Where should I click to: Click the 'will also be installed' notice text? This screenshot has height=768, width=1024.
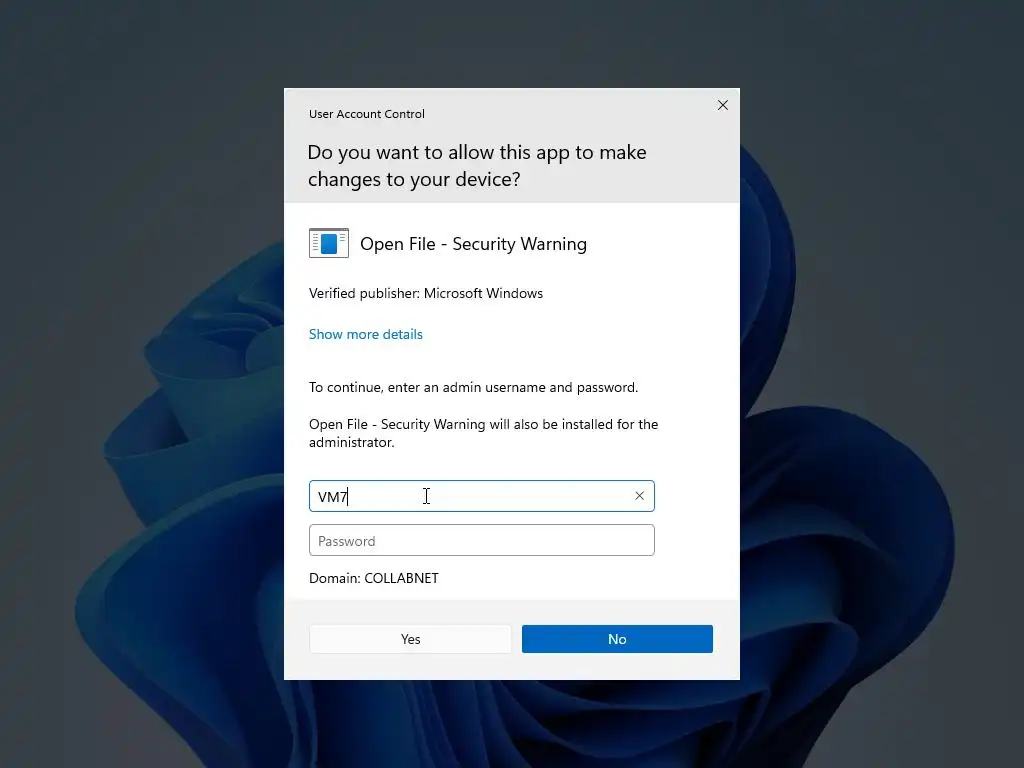click(483, 433)
